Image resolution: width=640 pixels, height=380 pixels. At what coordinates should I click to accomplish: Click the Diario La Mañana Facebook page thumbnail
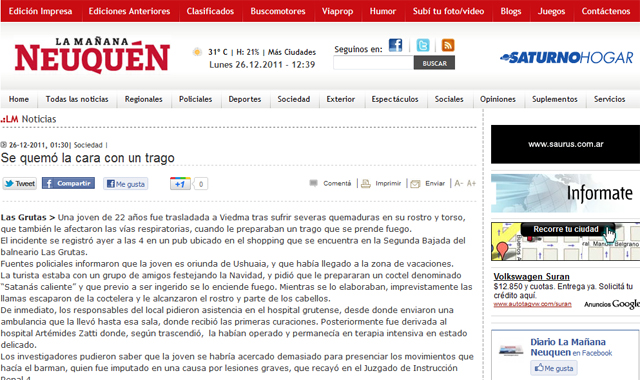(x=511, y=350)
